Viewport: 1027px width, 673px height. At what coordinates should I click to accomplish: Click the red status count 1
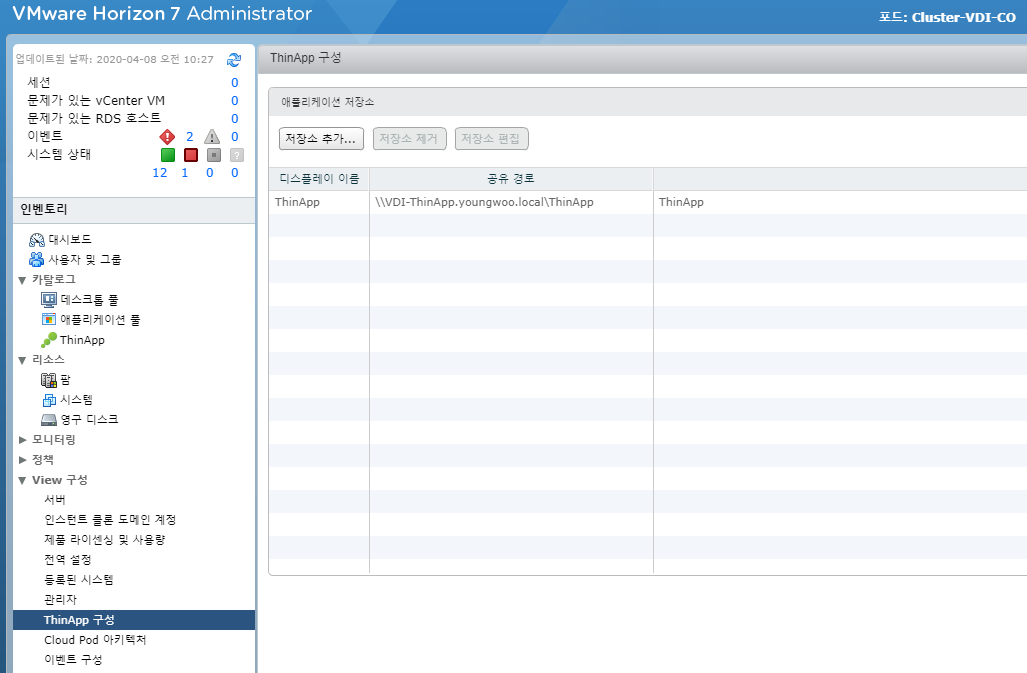tap(185, 173)
